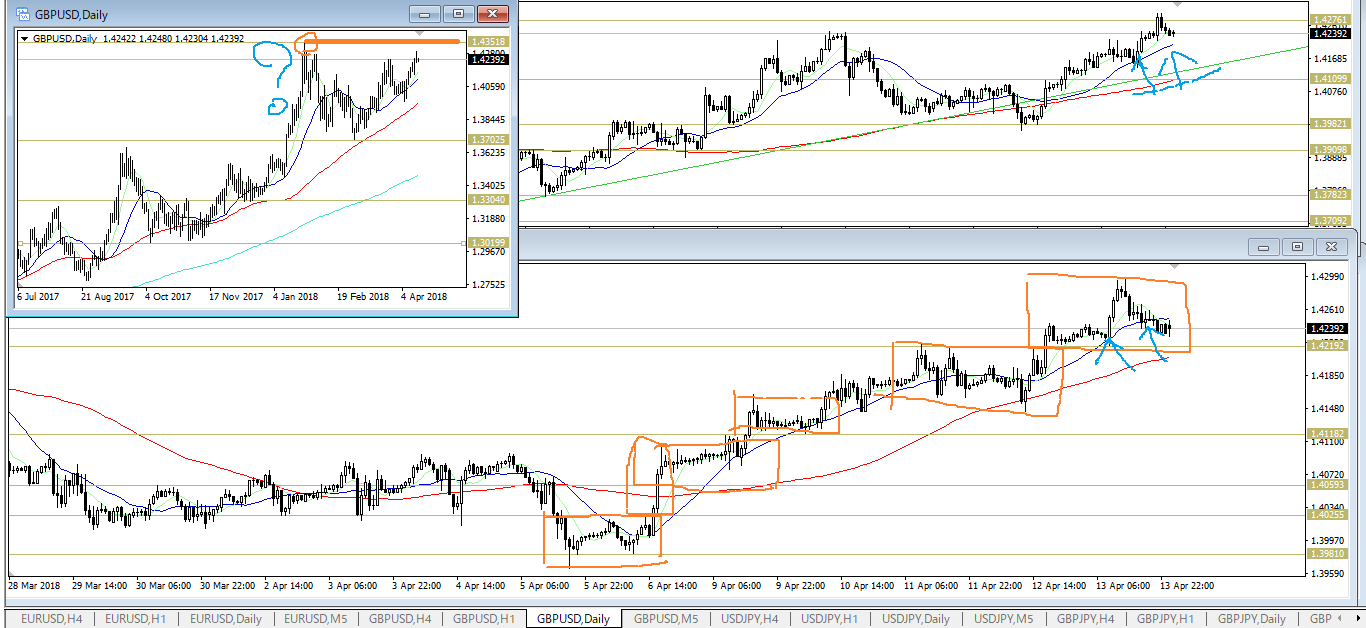Click the 1.37823 level label on top-right chart
This screenshot has height=628, width=1366.
coord(1330,196)
